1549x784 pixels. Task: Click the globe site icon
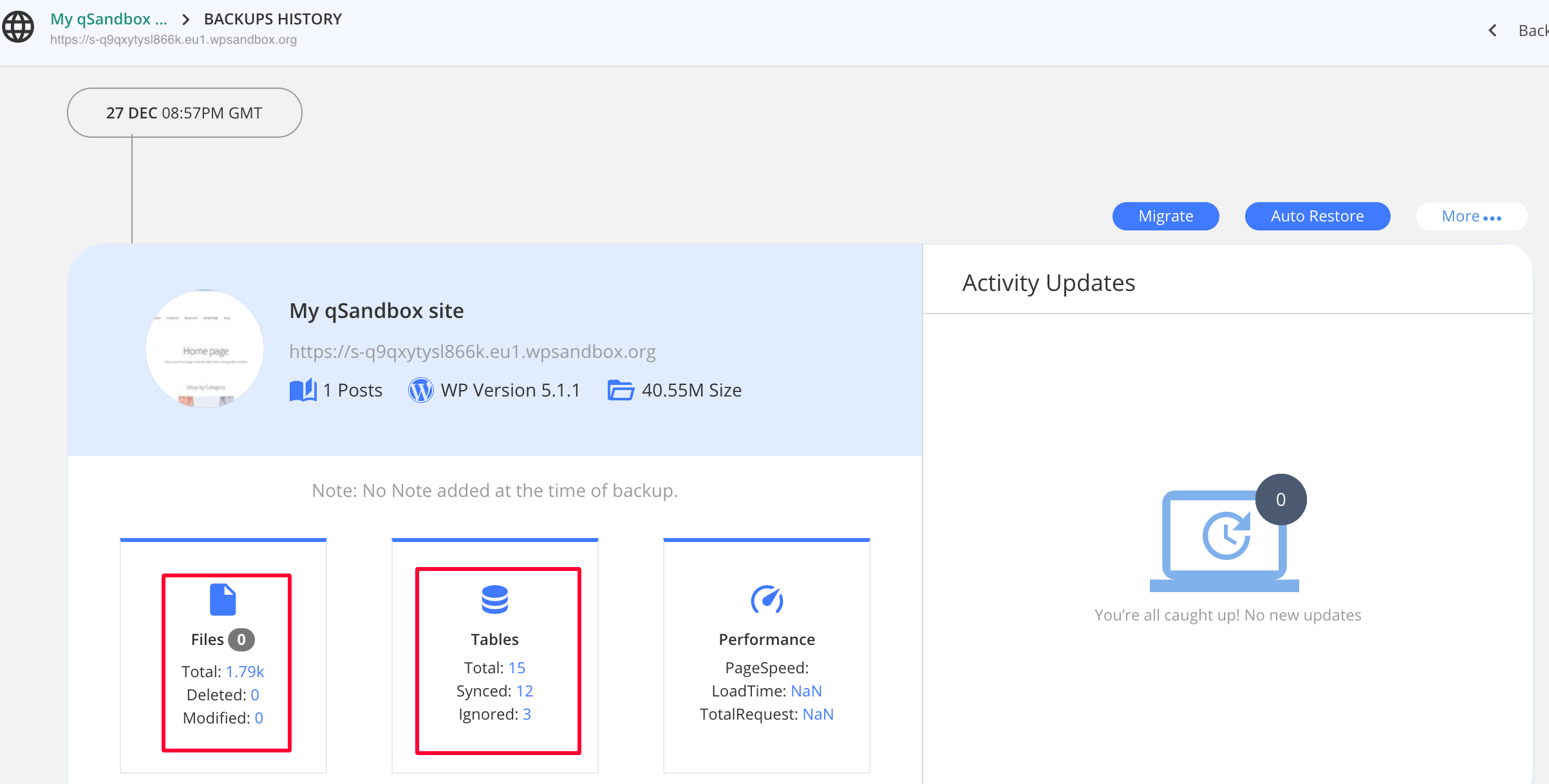tap(18, 27)
